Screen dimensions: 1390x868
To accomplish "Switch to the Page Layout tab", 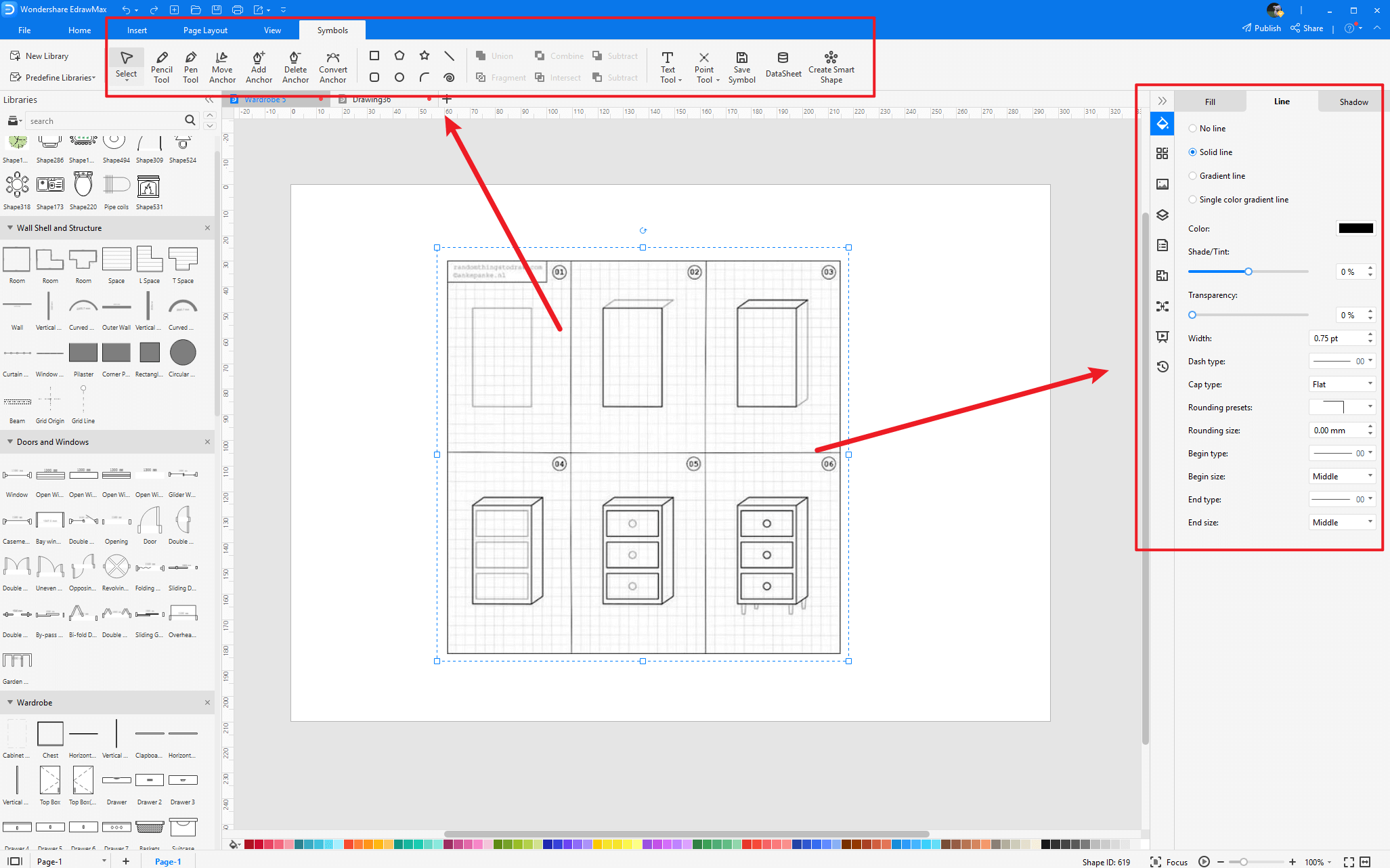I will (x=205, y=30).
